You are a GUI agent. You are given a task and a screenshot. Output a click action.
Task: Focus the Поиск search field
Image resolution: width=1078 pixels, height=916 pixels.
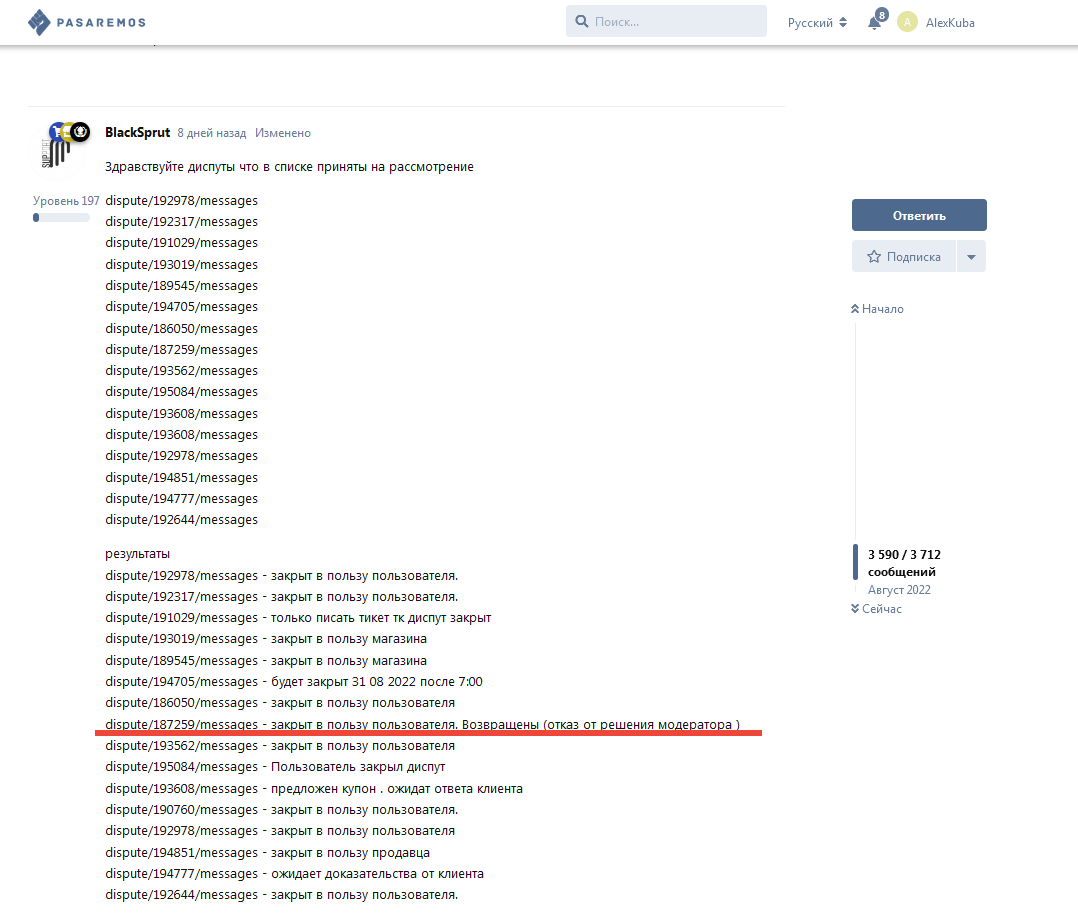click(x=666, y=21)
